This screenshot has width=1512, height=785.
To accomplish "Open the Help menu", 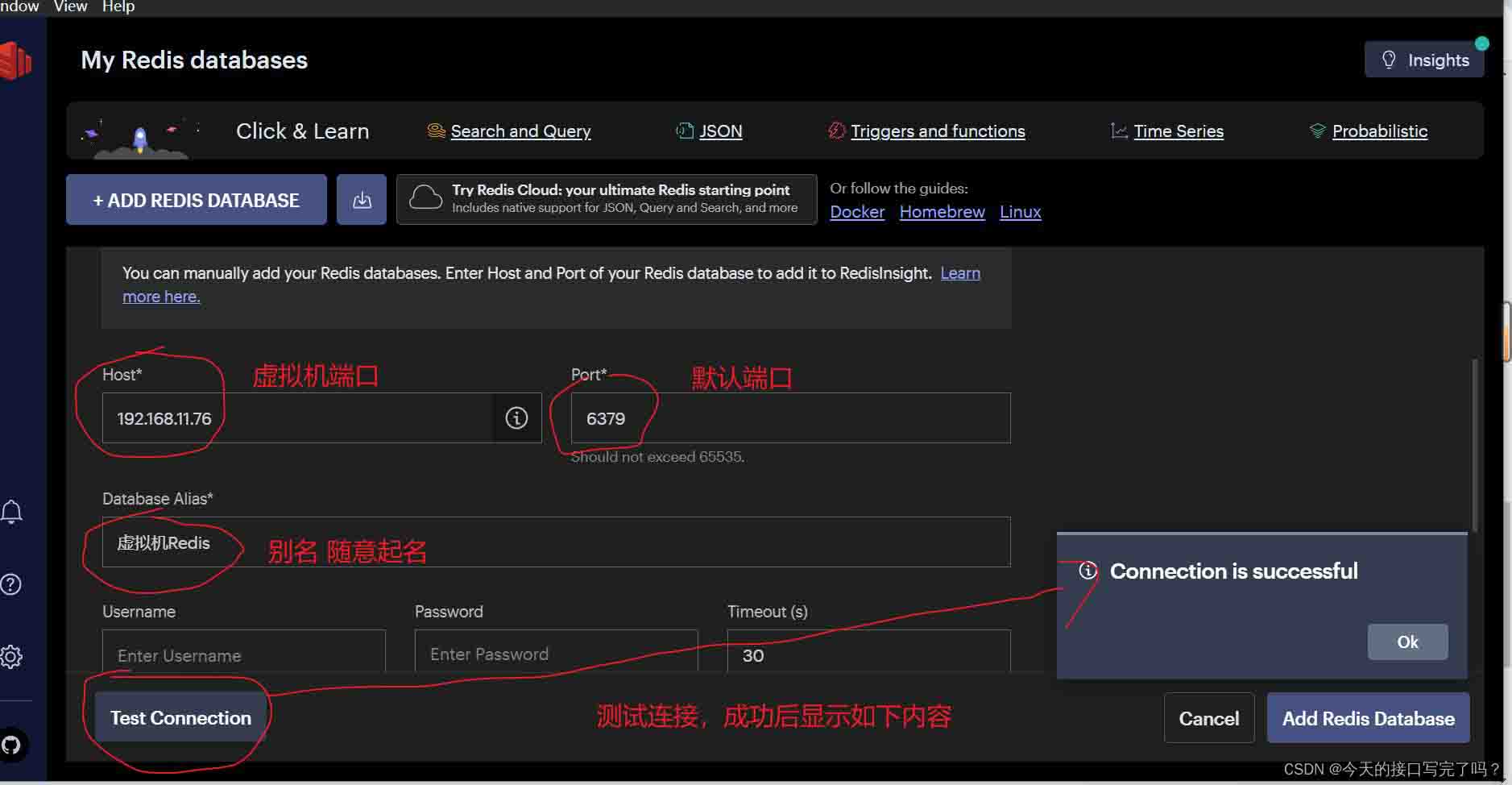I will click(118, 6).
